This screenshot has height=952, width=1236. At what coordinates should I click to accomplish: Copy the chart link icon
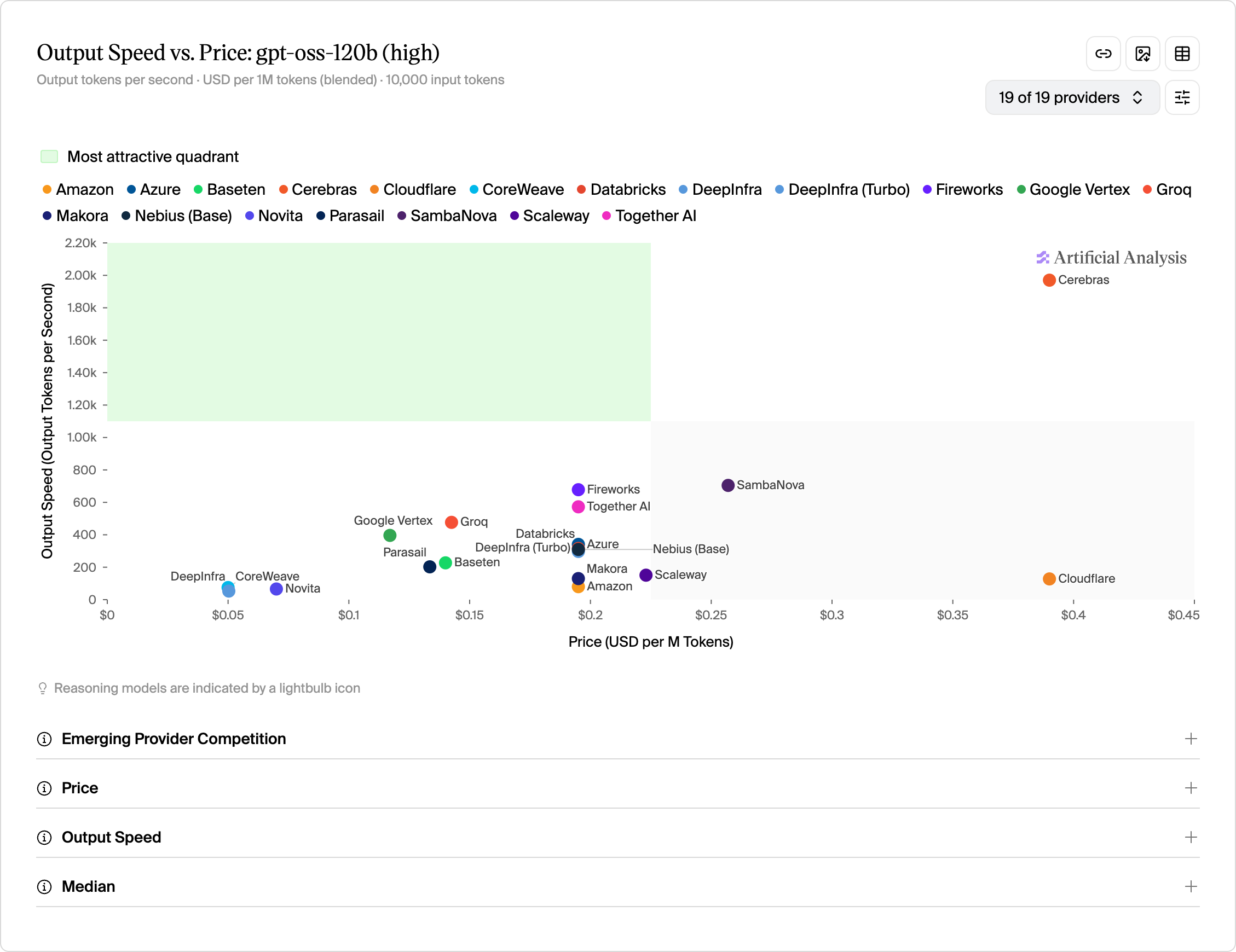[x=1103, y=54]
